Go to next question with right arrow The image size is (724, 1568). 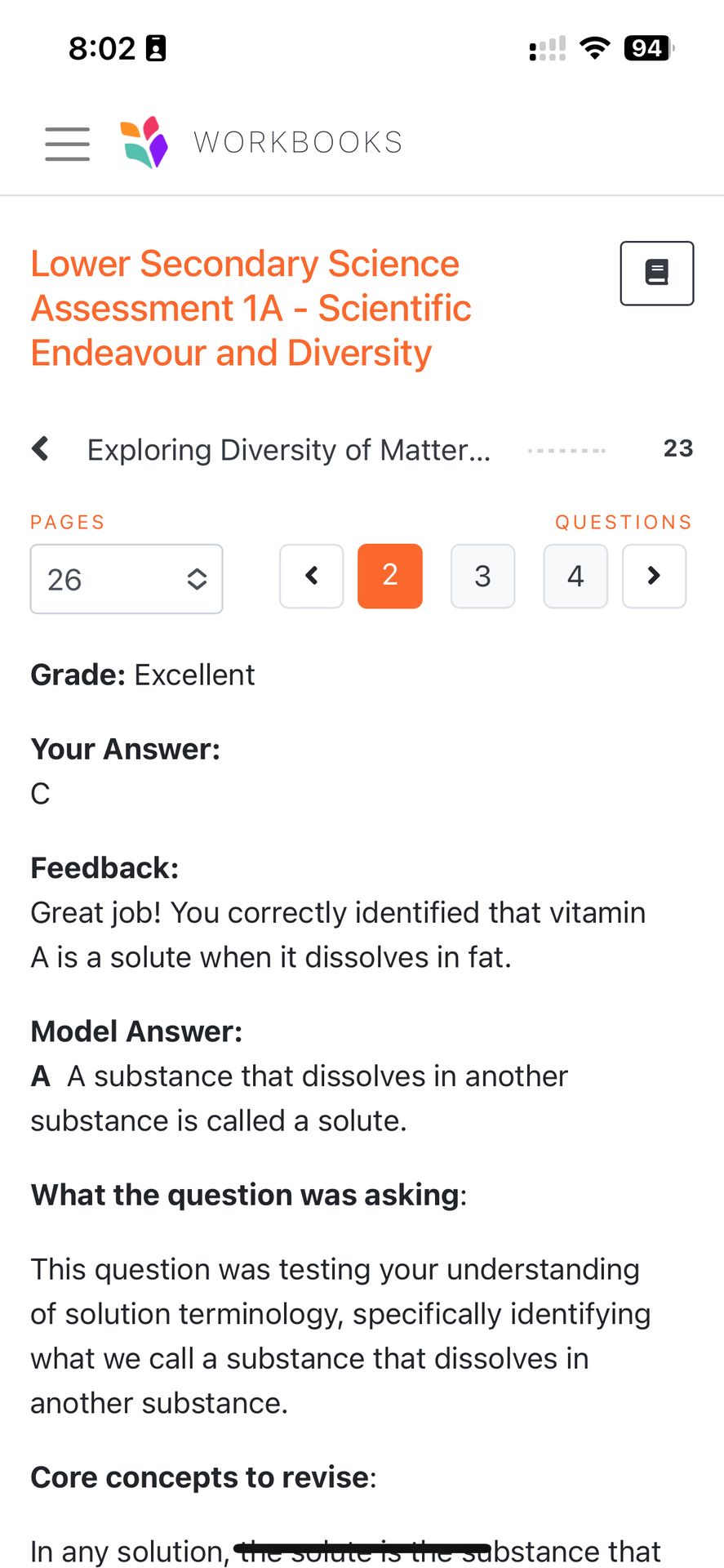pos(653,576)
